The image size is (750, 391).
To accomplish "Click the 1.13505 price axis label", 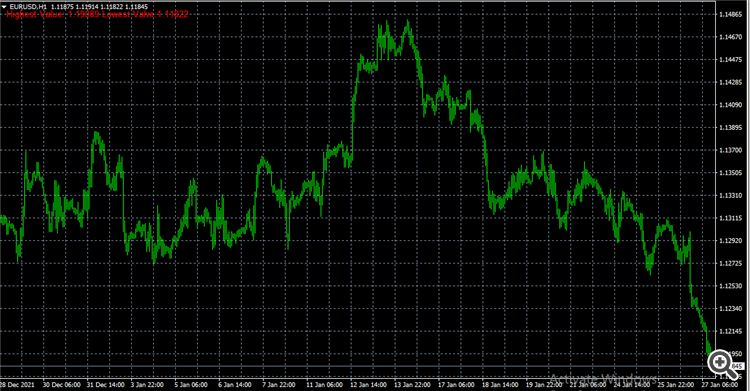I will (x=731, y=173).
